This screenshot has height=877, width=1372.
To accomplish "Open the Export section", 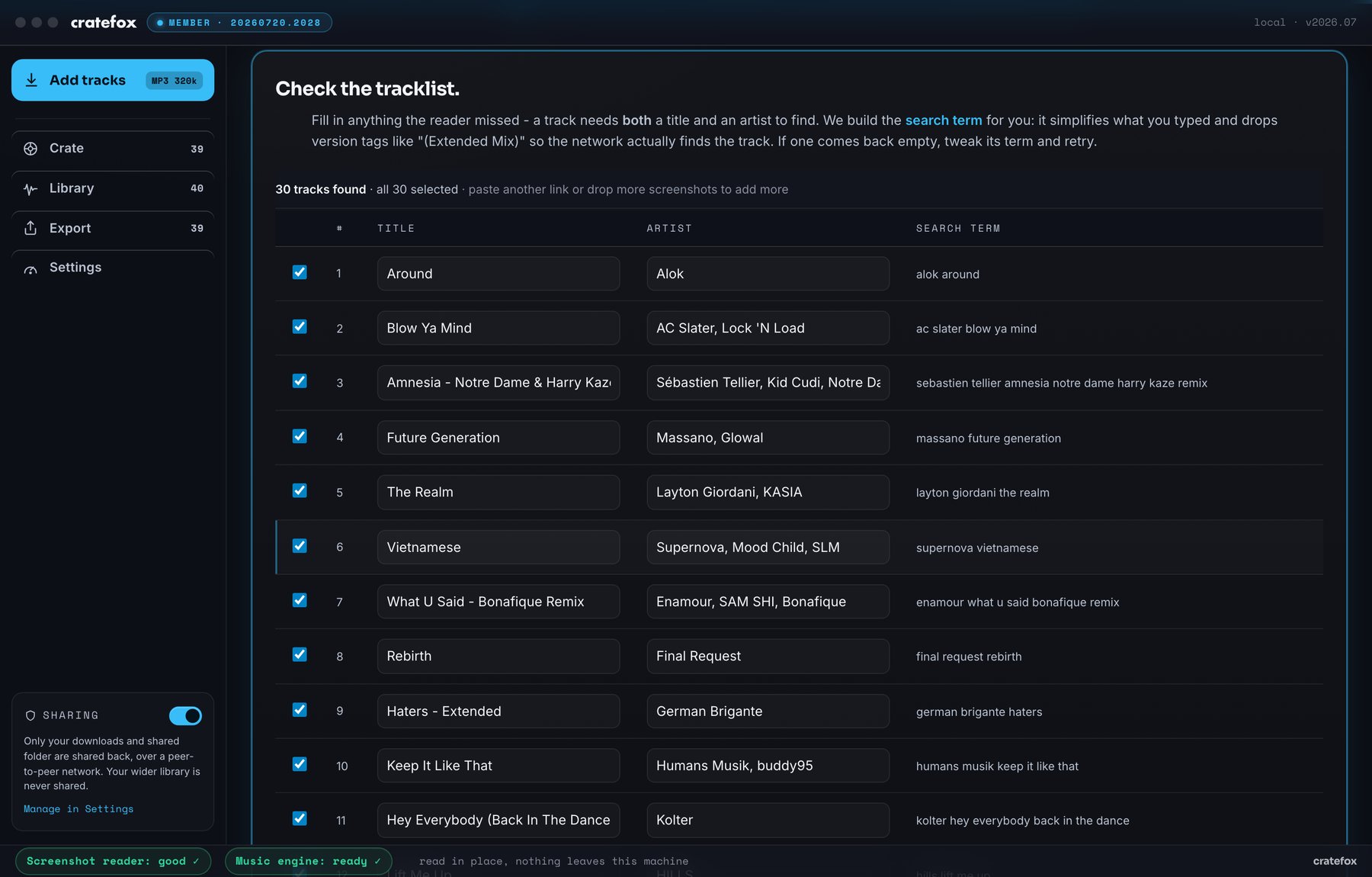I will pos(113,228).
